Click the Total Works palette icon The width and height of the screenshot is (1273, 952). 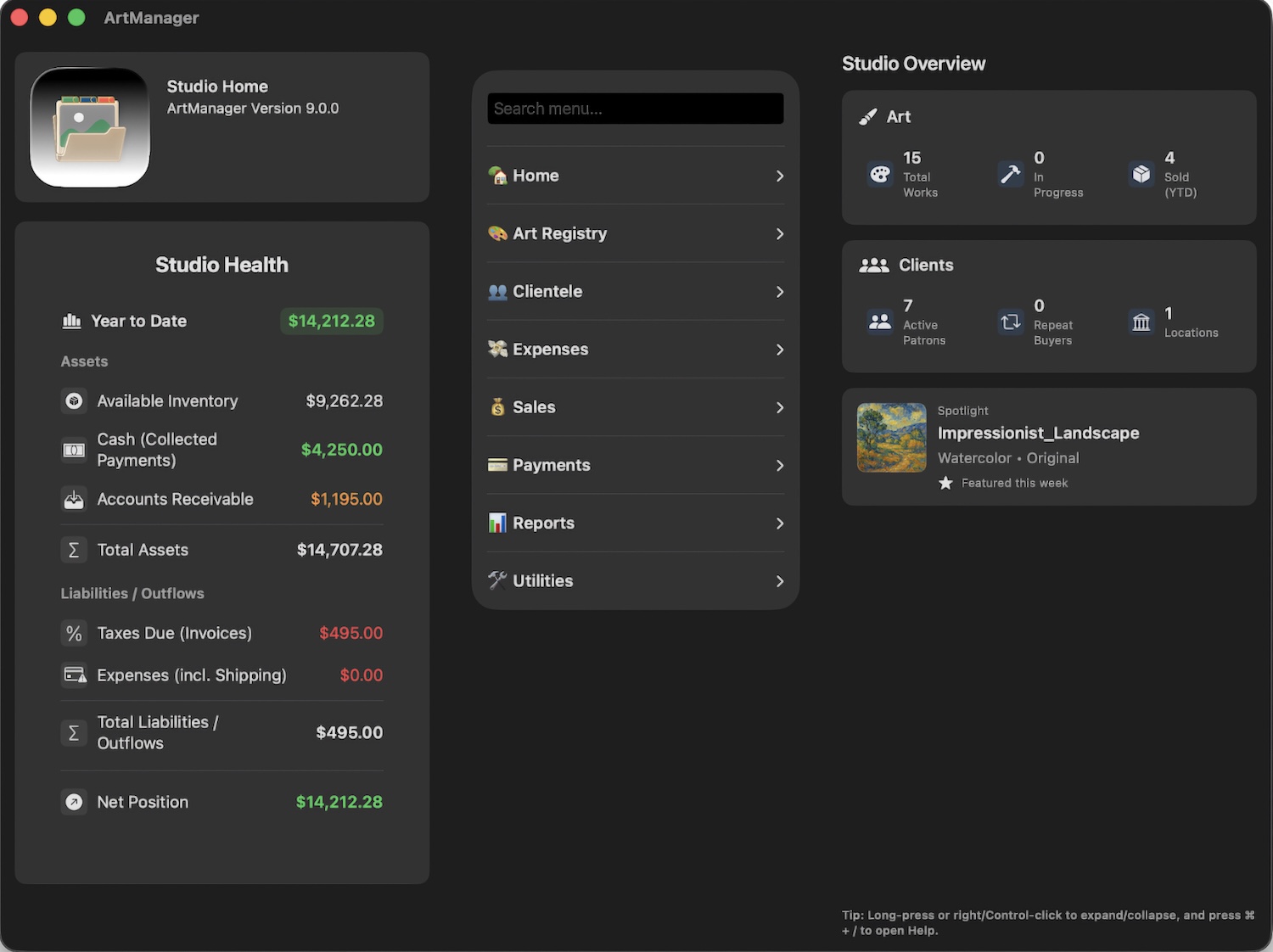click(880, 174)
